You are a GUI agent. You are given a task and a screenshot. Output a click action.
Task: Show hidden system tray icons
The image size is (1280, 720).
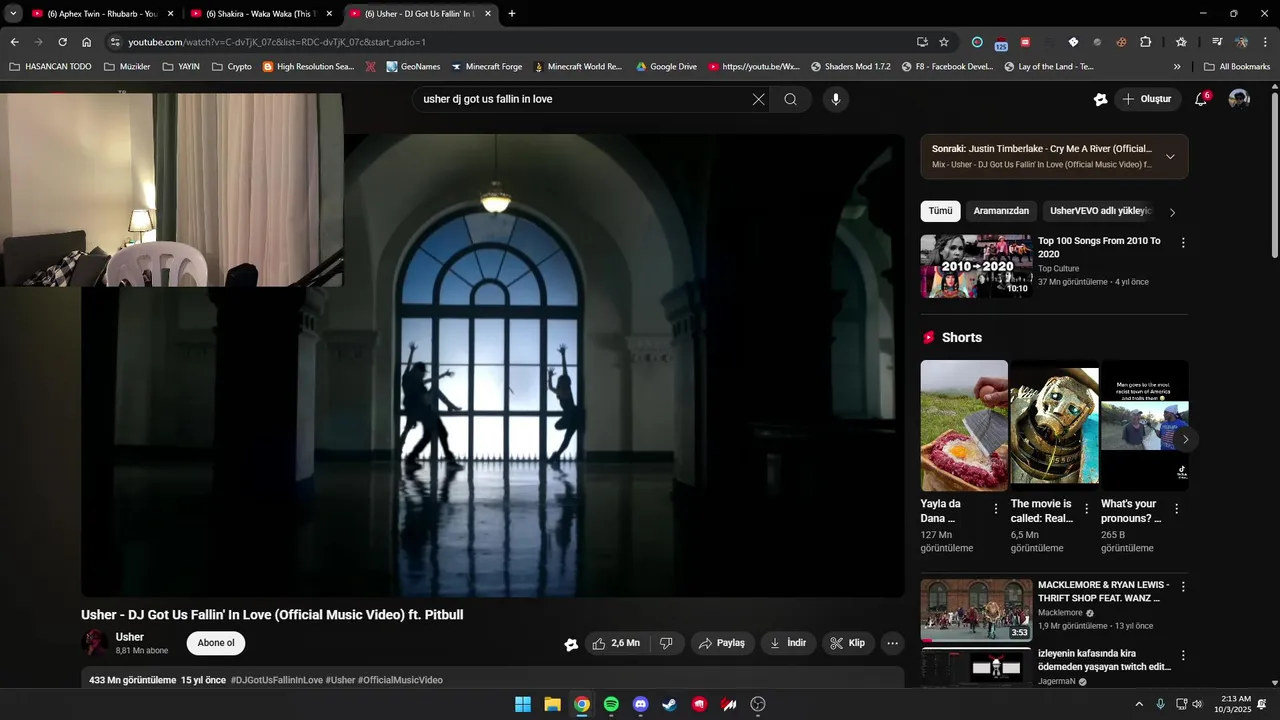(x=1138, y=704)
